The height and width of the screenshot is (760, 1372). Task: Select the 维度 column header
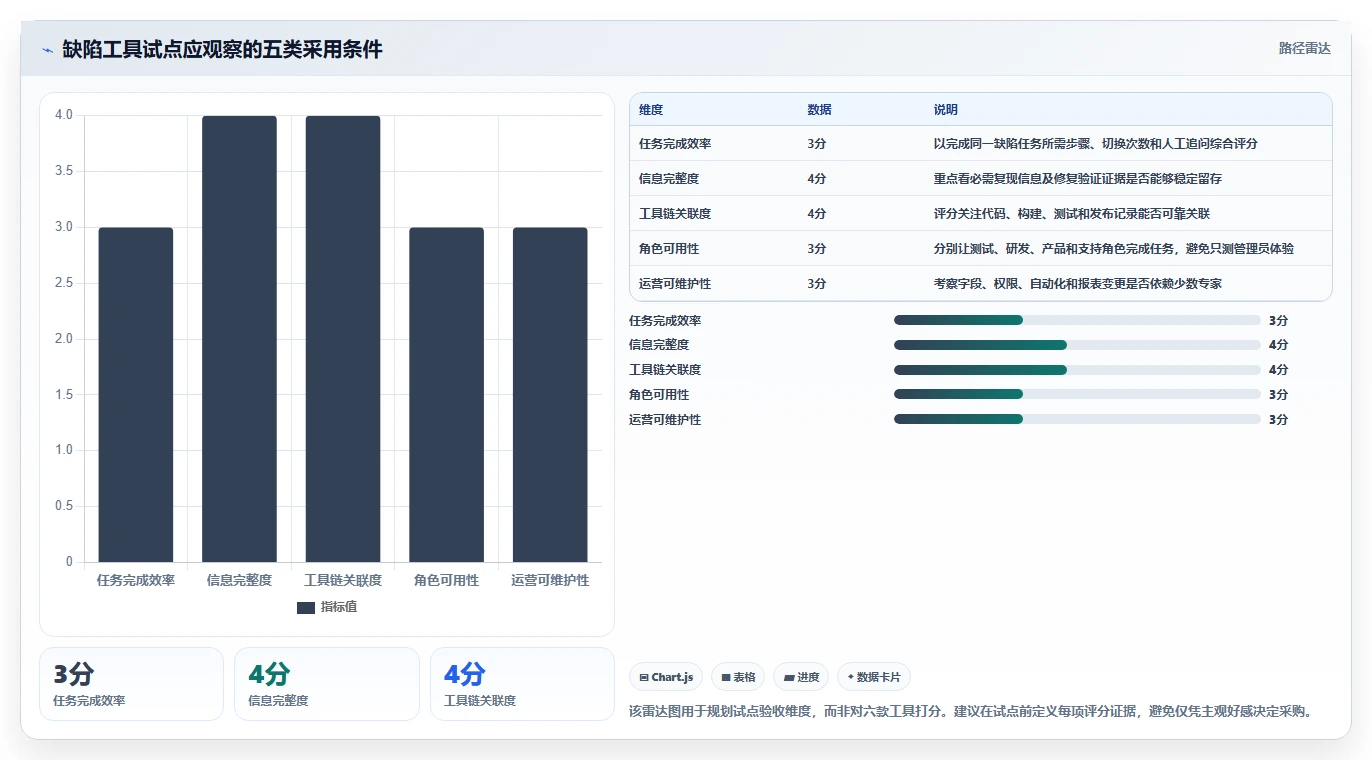click(651, 110)
